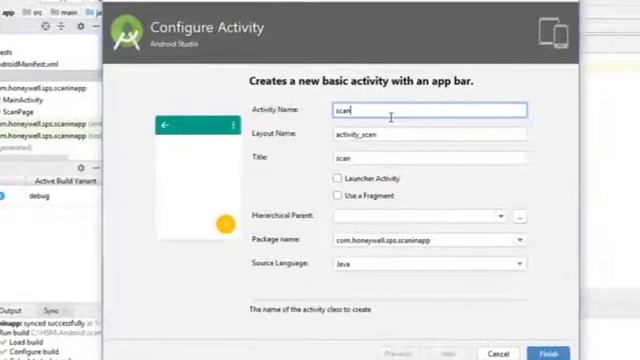Screen dimensions: 640x360
Task: Select ScanPage in the project tree
Action: [x=18, y=112]
